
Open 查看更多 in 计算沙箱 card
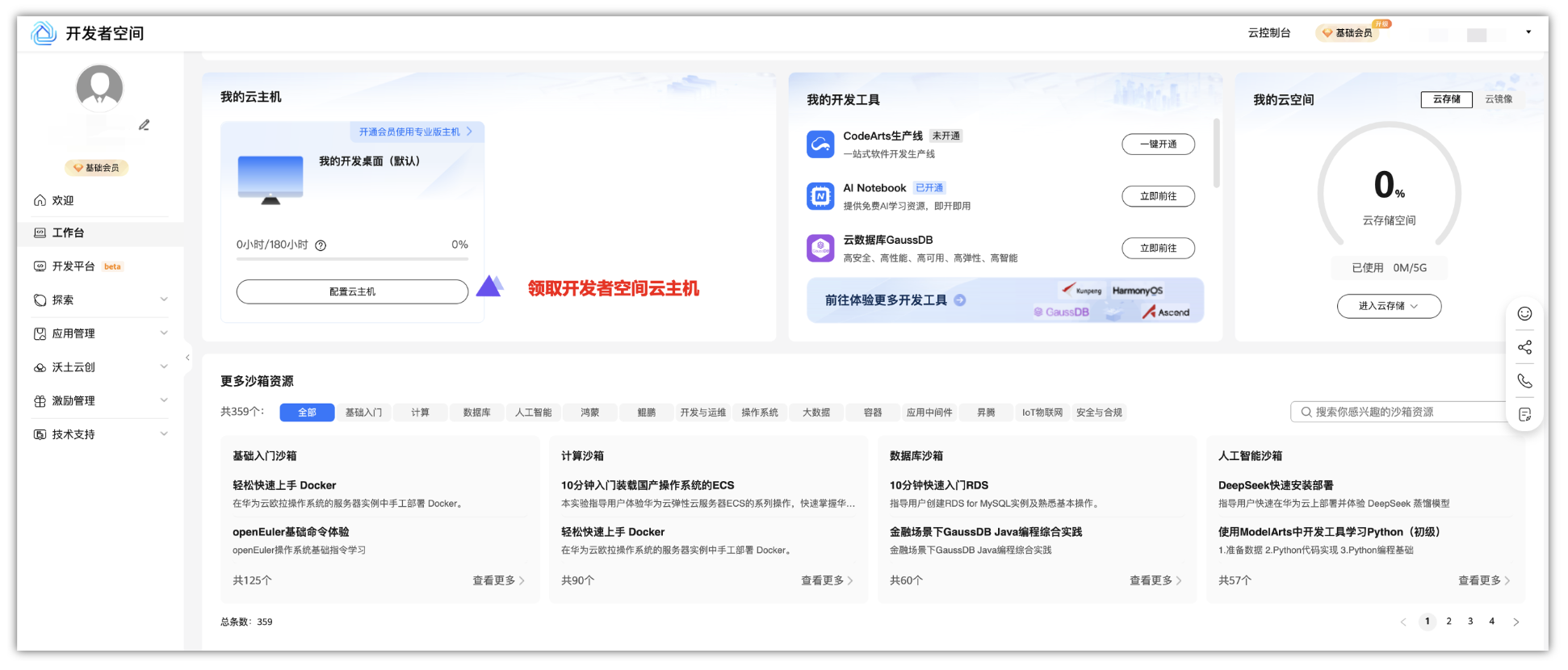(x=827, y=580)
